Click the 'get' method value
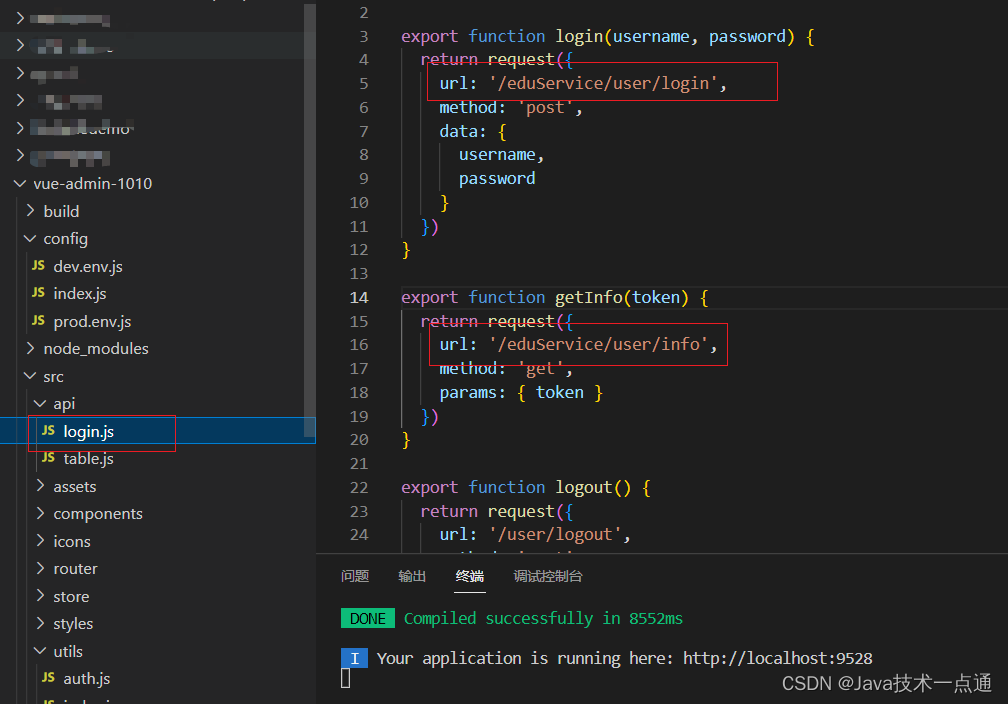This screenshot has height=704, width=1008. (x=541, y=368)
